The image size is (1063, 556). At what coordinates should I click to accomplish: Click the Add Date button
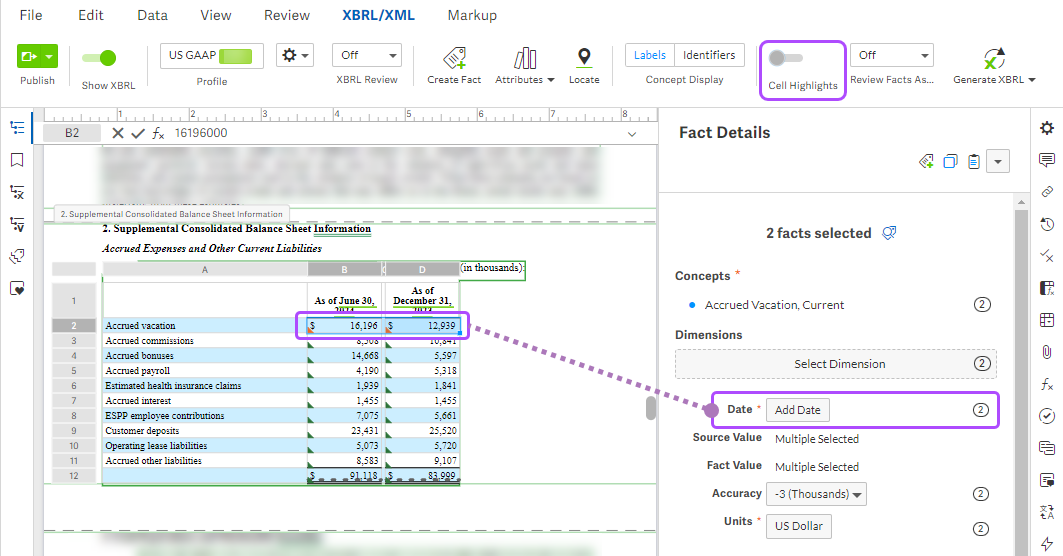click(797, 410)
